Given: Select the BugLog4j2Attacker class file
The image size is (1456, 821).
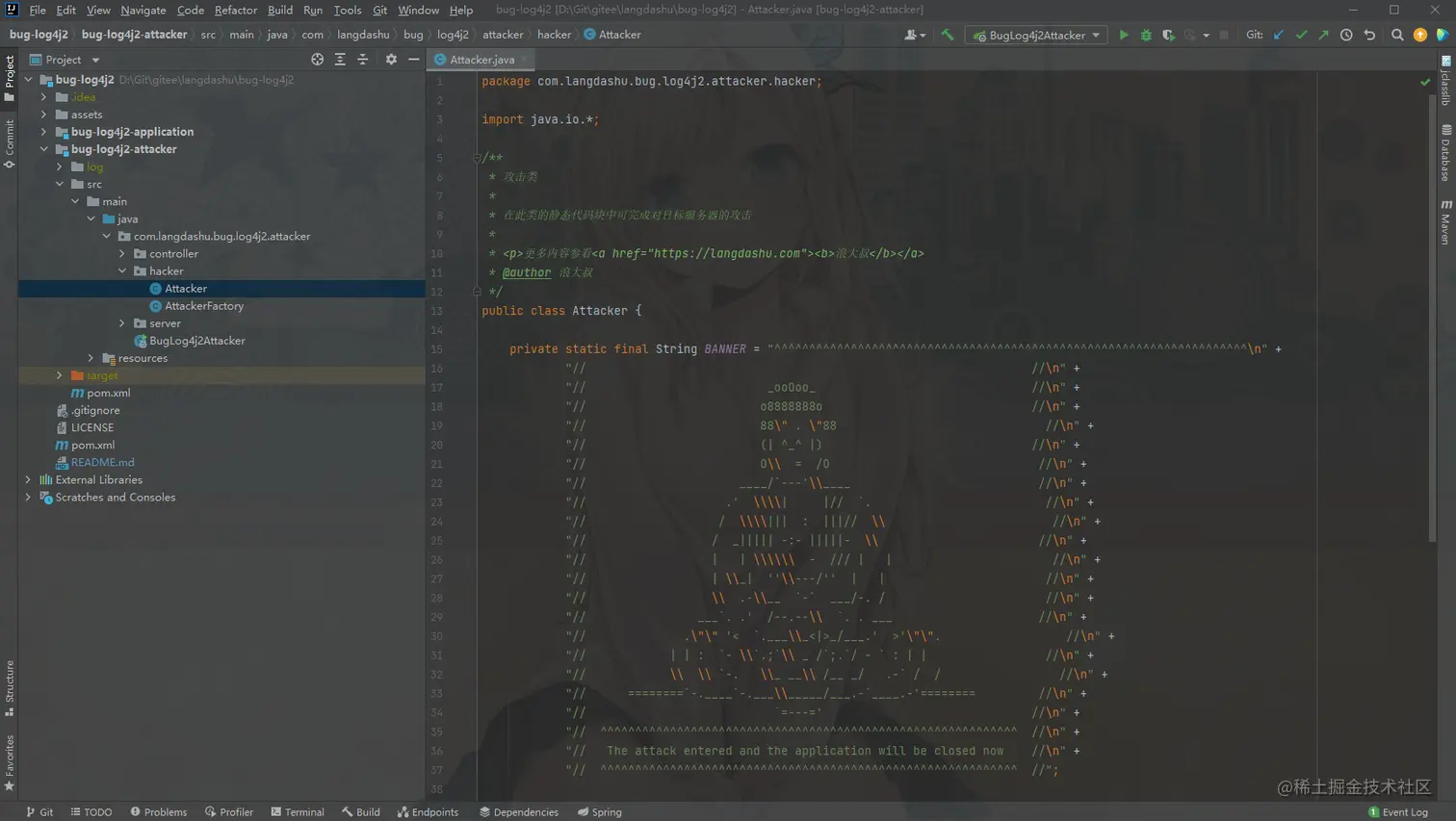Looking at the screenshot, I should pyautogui.click(x=196, y=341).
